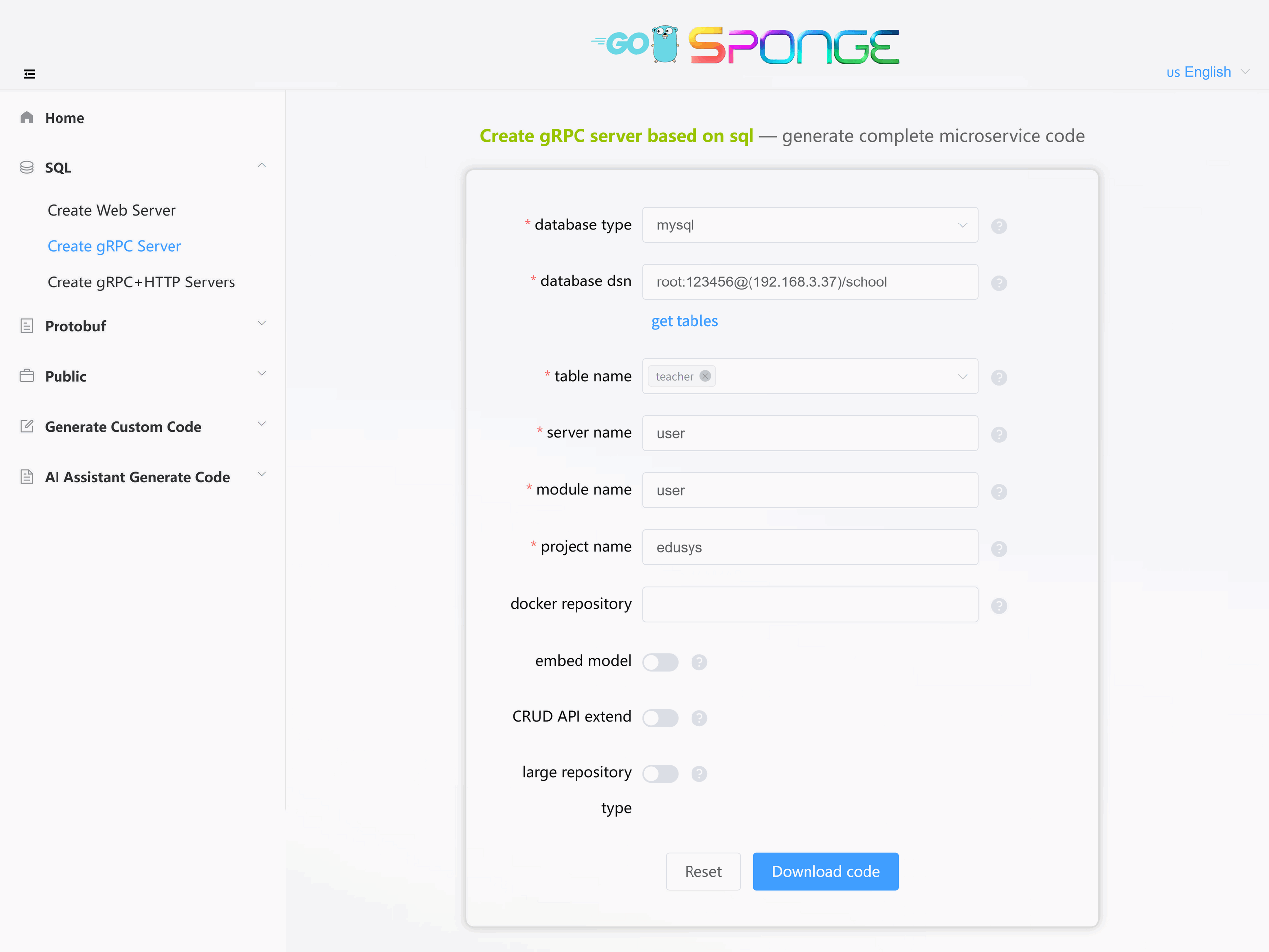Turn on large repository type switch
The image size is (1269, 952).
tap(660, 774)
